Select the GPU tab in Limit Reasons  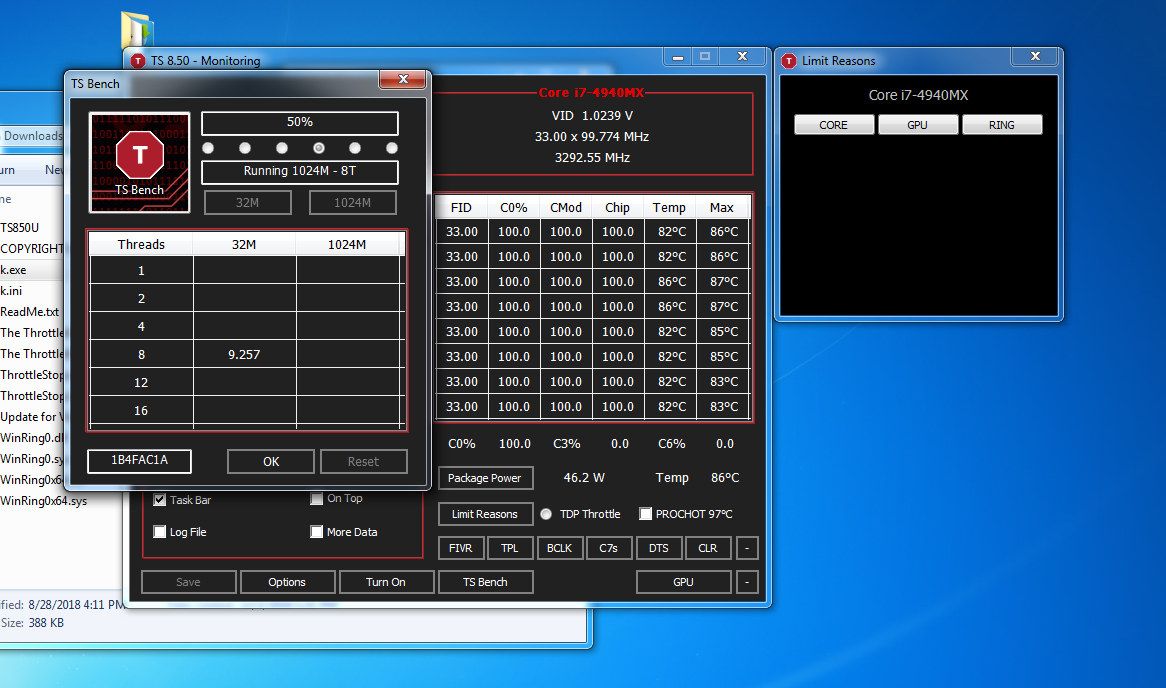[918, 125]
